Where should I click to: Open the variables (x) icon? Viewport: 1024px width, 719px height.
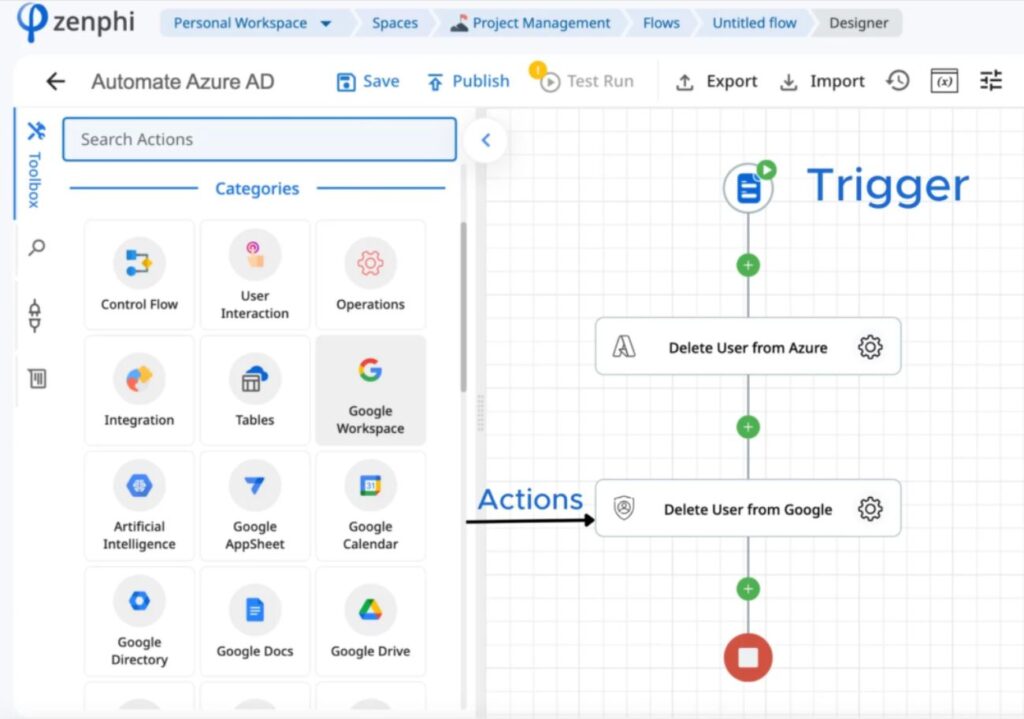click(x=944, y=81)
